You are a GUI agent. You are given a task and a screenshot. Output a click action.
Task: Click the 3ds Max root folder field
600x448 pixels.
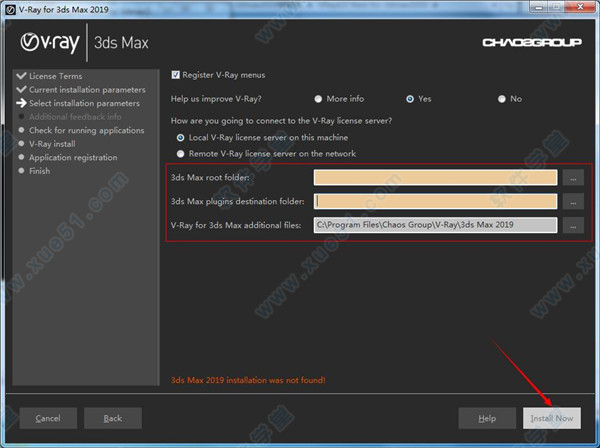(x=435, y=178)
